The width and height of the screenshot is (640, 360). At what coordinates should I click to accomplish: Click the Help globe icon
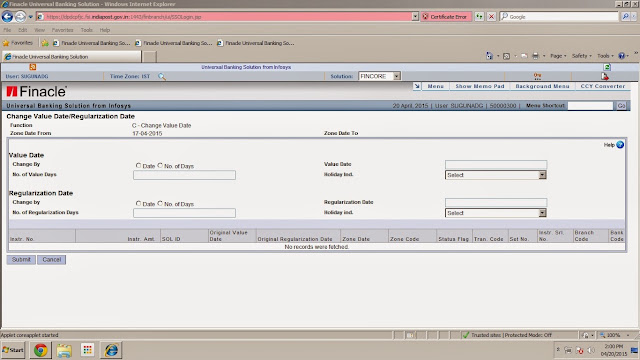click(x=620, y=144)
